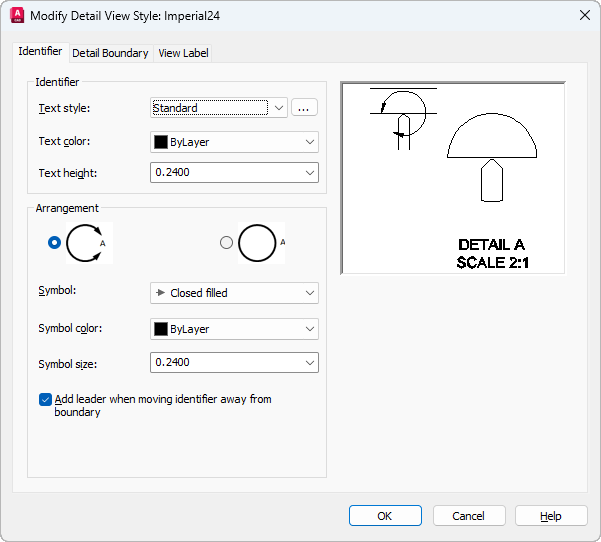Click the AutoCAD application icon in title bar
Screen dimensions: 601x542
(16, 15)
